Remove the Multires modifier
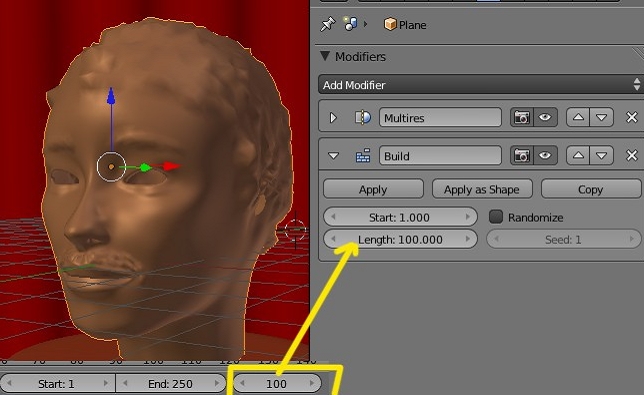 pos(632,117)
